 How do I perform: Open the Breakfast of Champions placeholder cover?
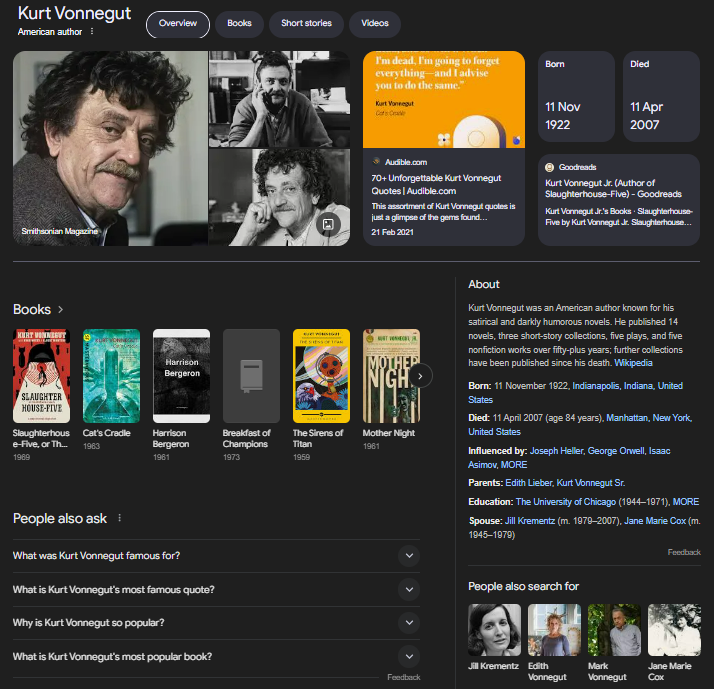(x=251, y=376)
